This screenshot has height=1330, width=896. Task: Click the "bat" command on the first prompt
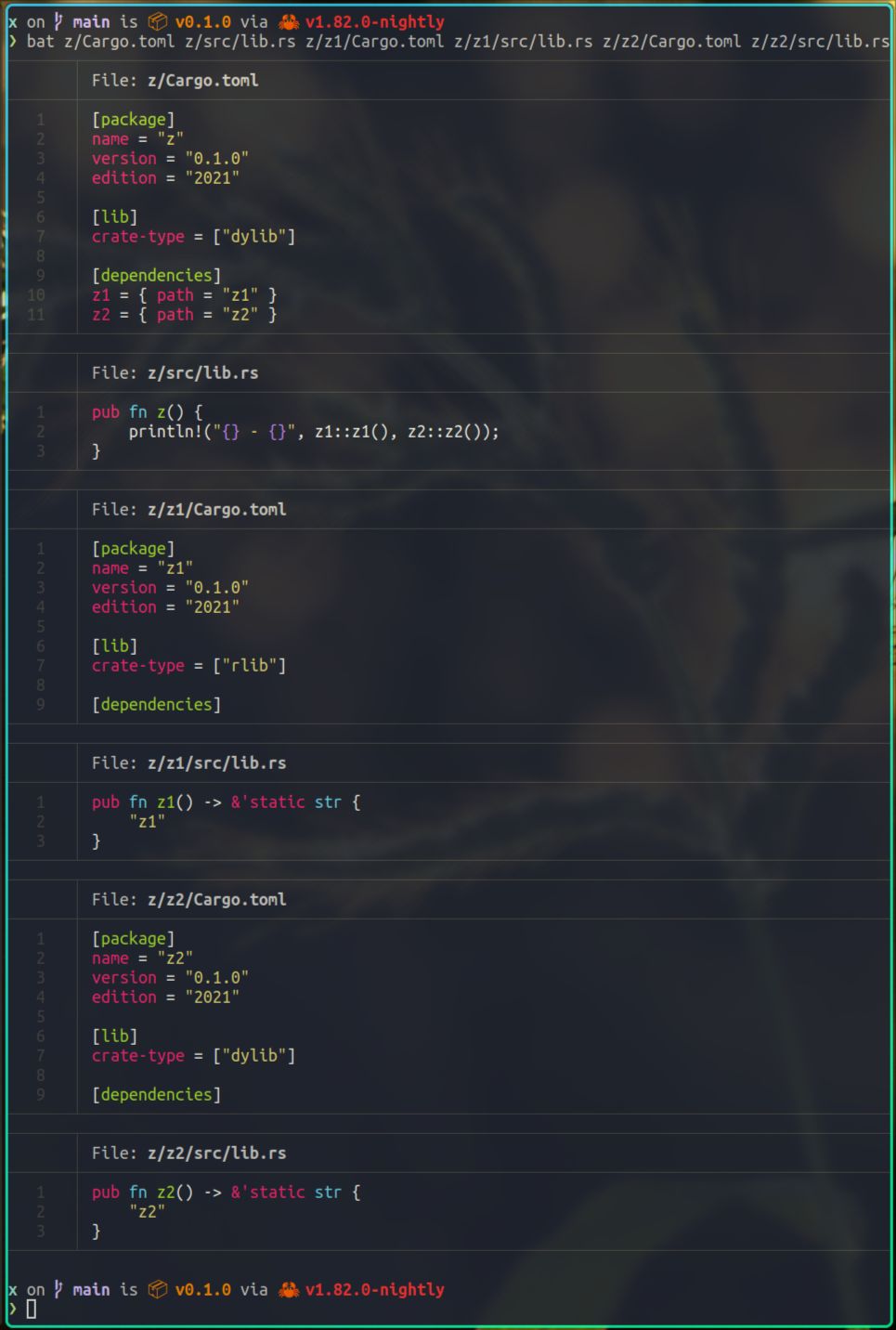click(40, 42)
